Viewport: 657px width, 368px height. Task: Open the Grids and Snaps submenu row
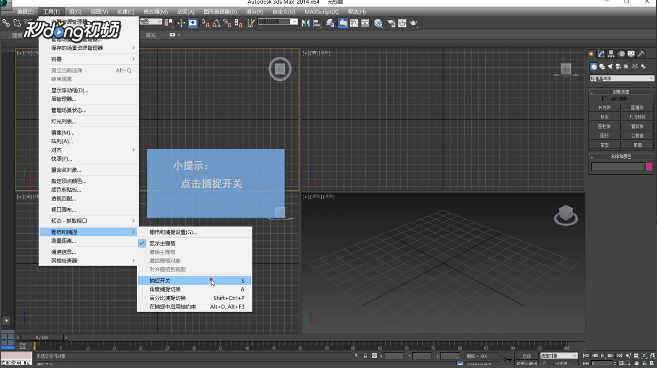[88, 232]
